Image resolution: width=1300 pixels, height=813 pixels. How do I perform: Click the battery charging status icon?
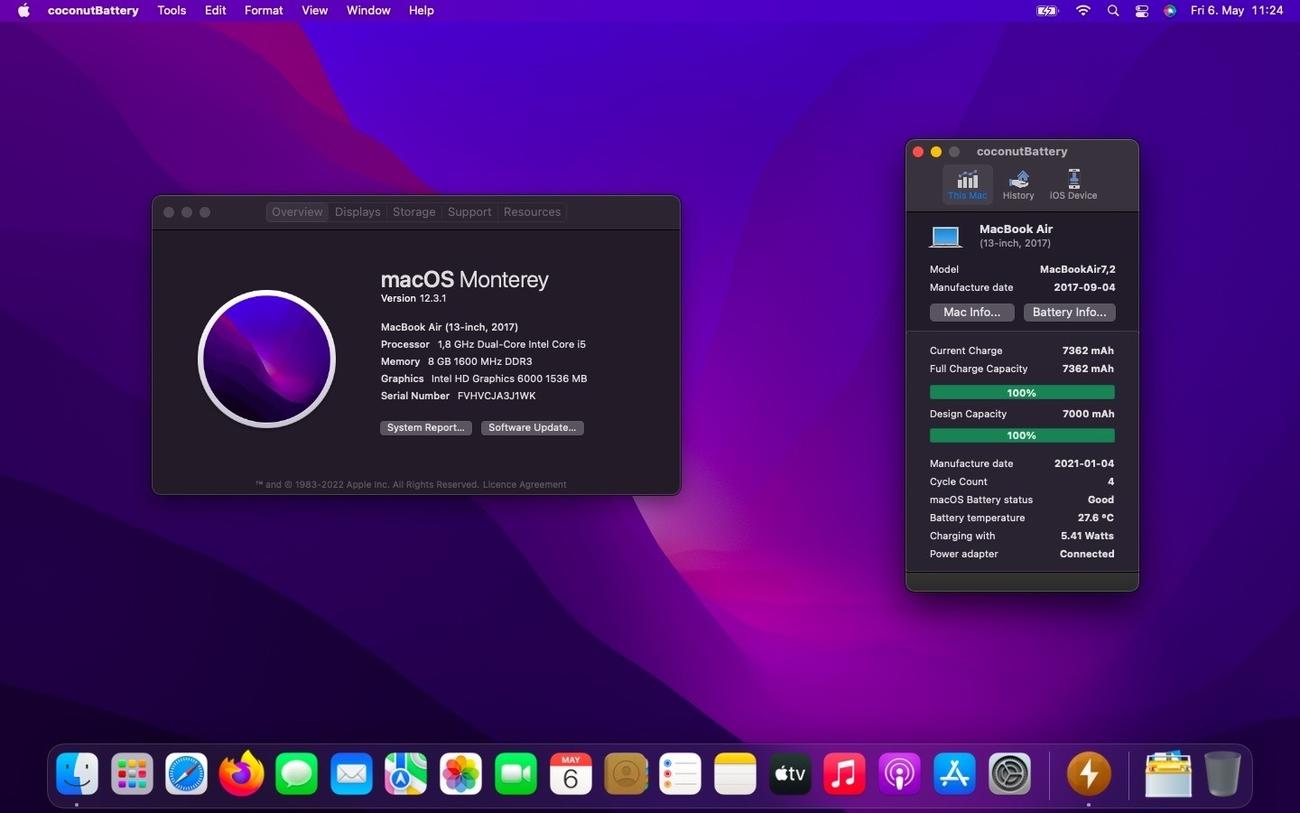1047,10
